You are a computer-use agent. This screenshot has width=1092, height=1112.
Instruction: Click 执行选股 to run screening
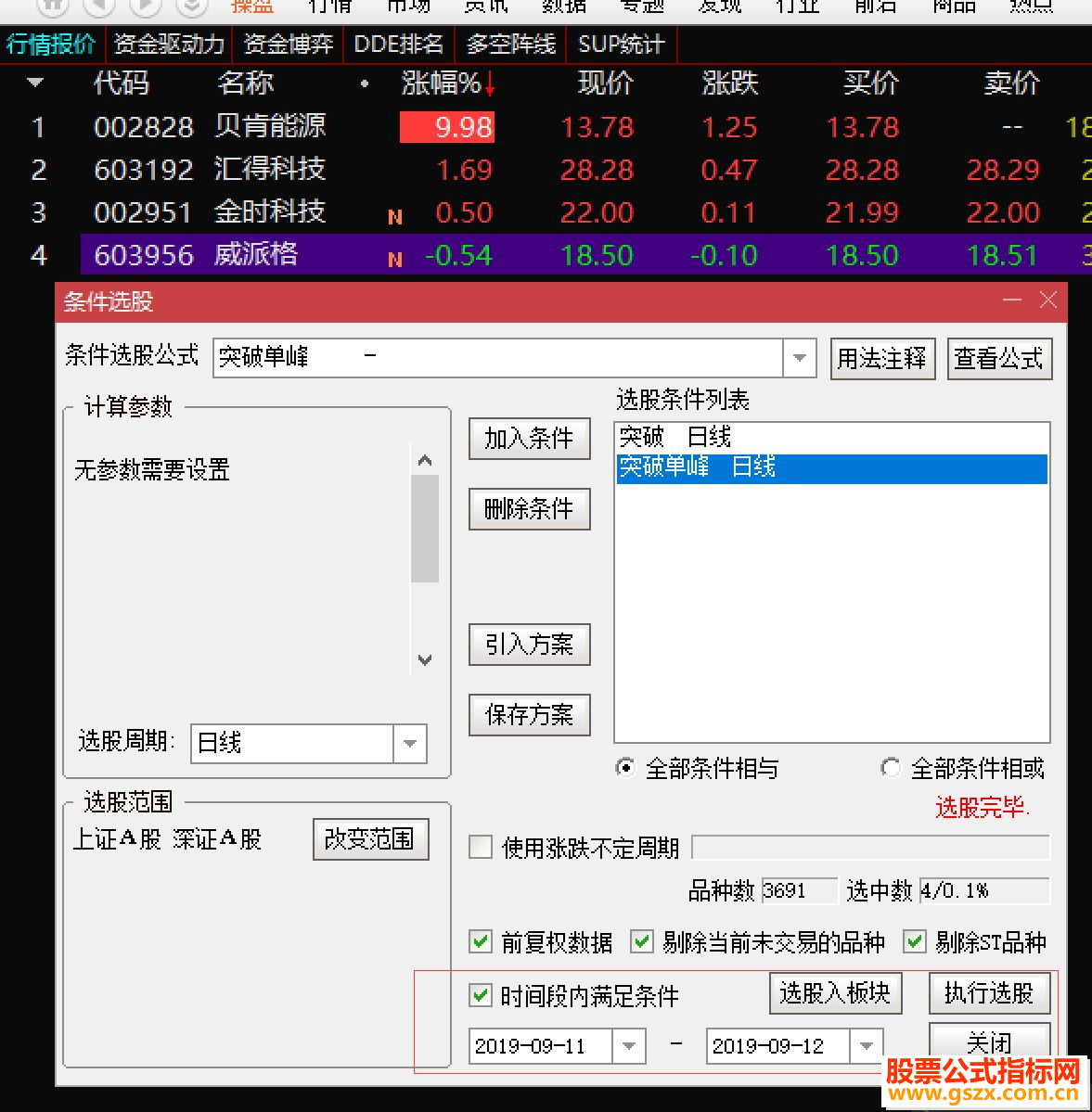[x=990, y=993]
